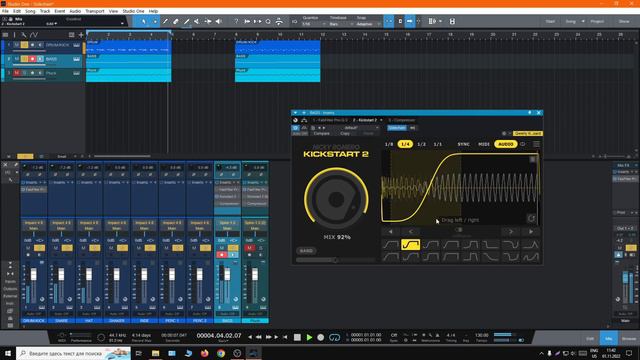Click the Compare button in plugin header

coord(322,133)
